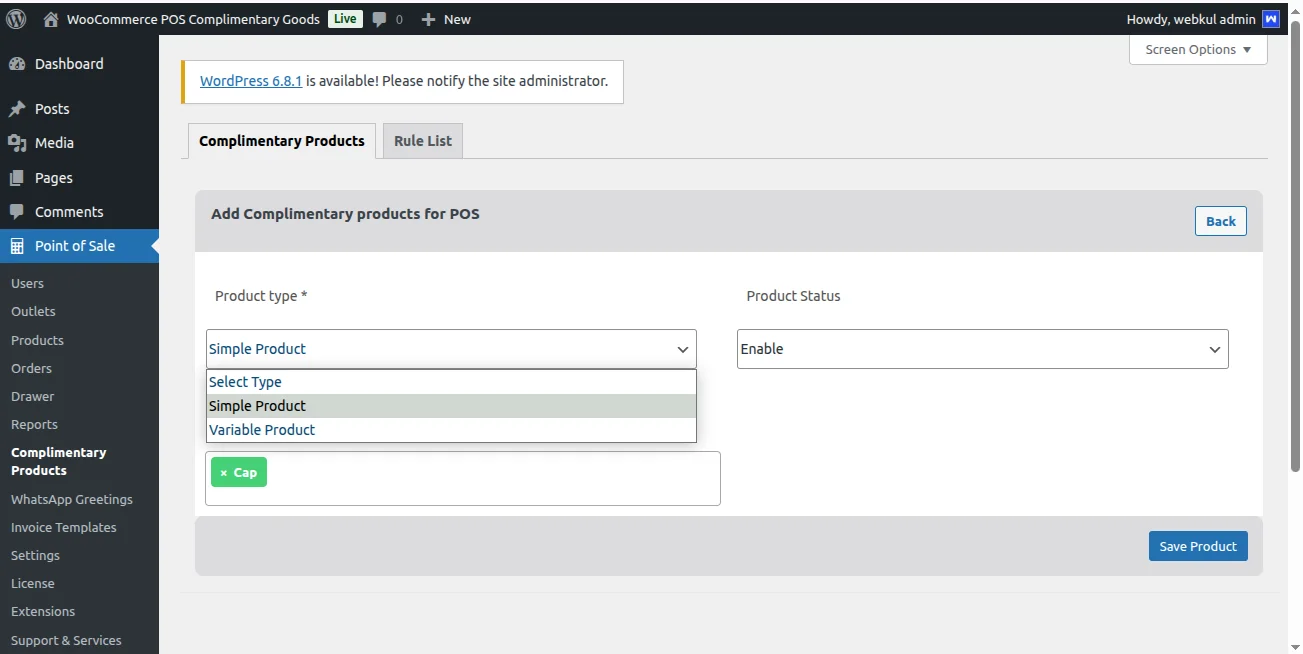Open Media menu item
The image size is (1303, 654).
[79, 143]
